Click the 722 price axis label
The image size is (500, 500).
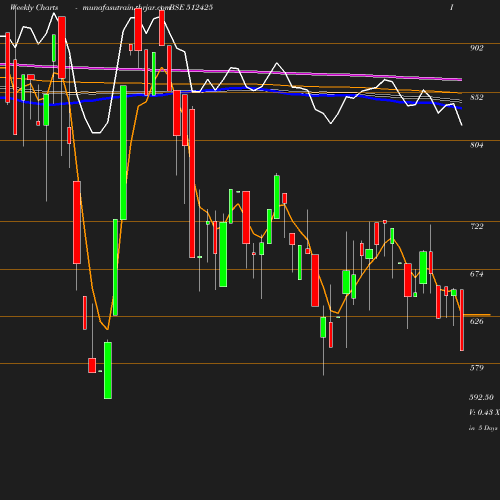click(476, 226)
